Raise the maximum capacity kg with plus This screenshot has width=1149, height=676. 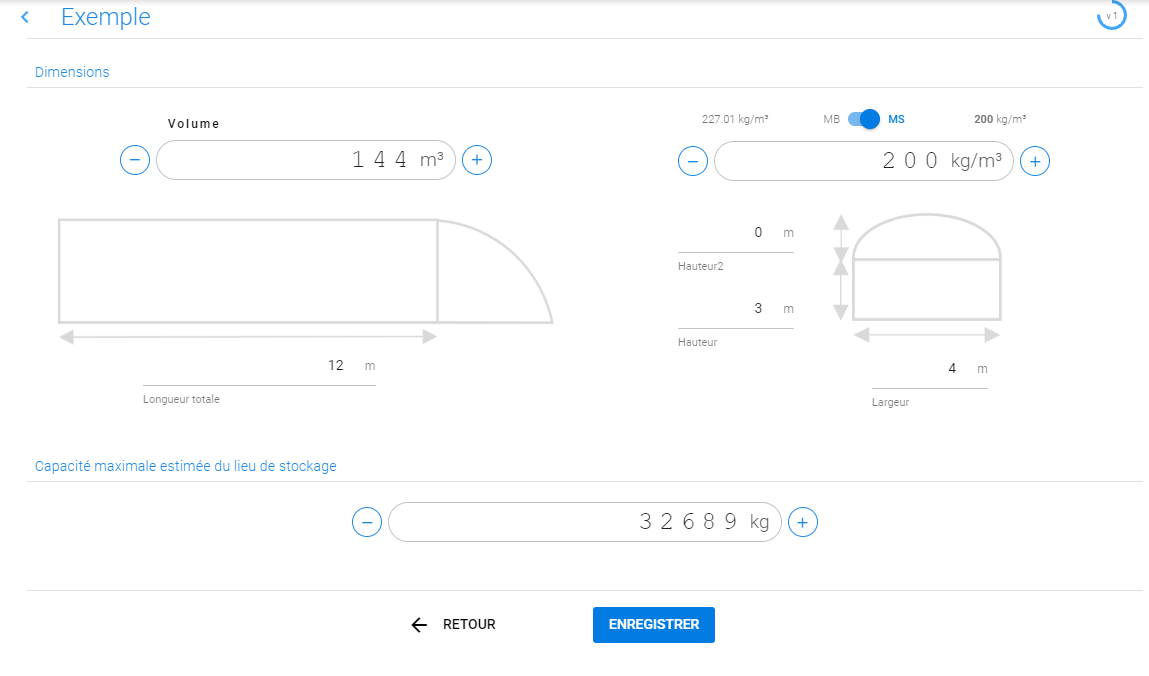coord(802,522)
